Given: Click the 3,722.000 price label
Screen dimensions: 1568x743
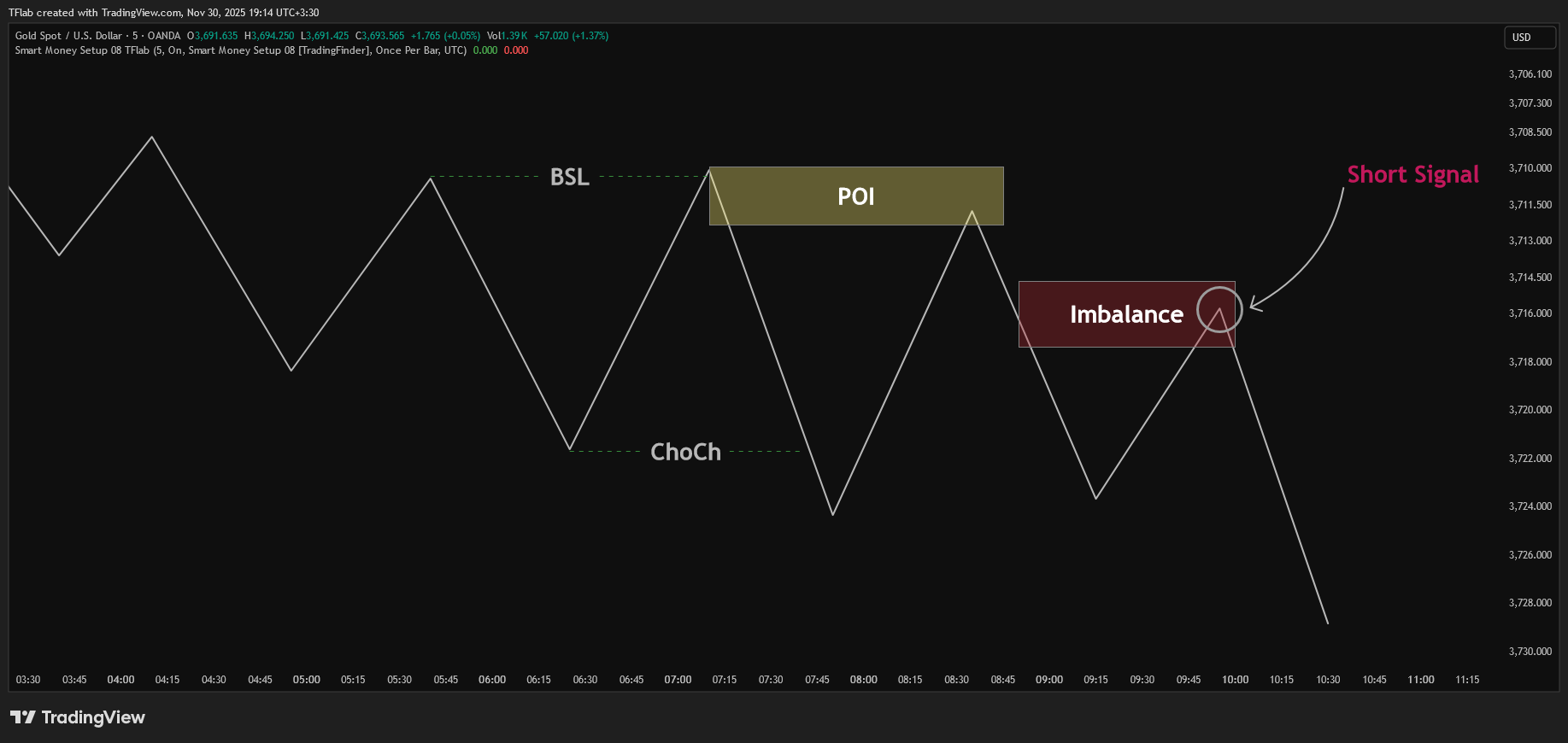Looking at the screenshot, I should (x=1530, y=459).
